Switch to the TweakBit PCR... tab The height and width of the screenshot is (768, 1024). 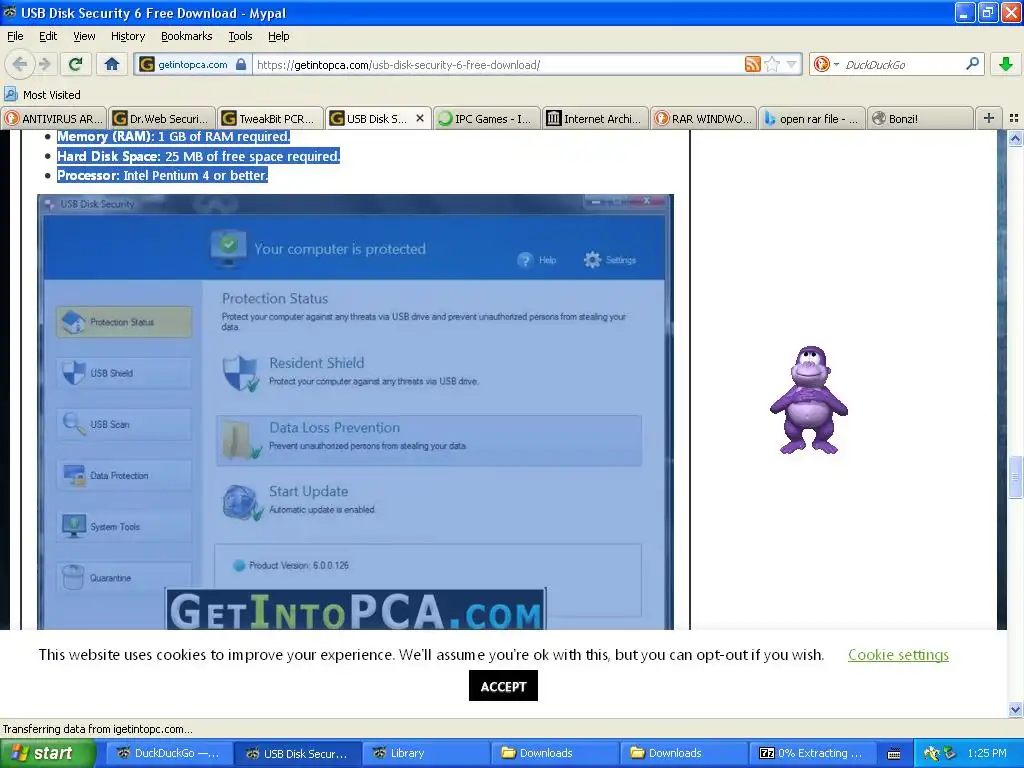[270, 118]
